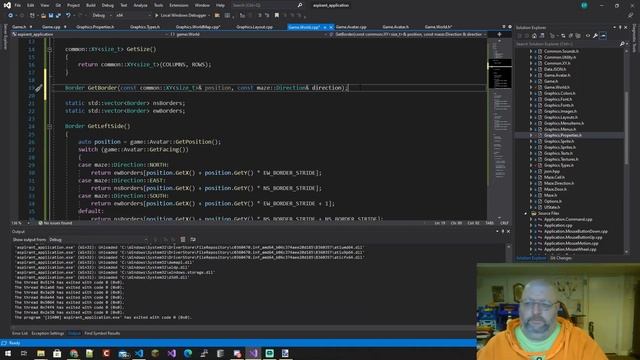
Task: Open File Explorer from the taskbar
Action: pyautogui.click(x=41, y=353)
